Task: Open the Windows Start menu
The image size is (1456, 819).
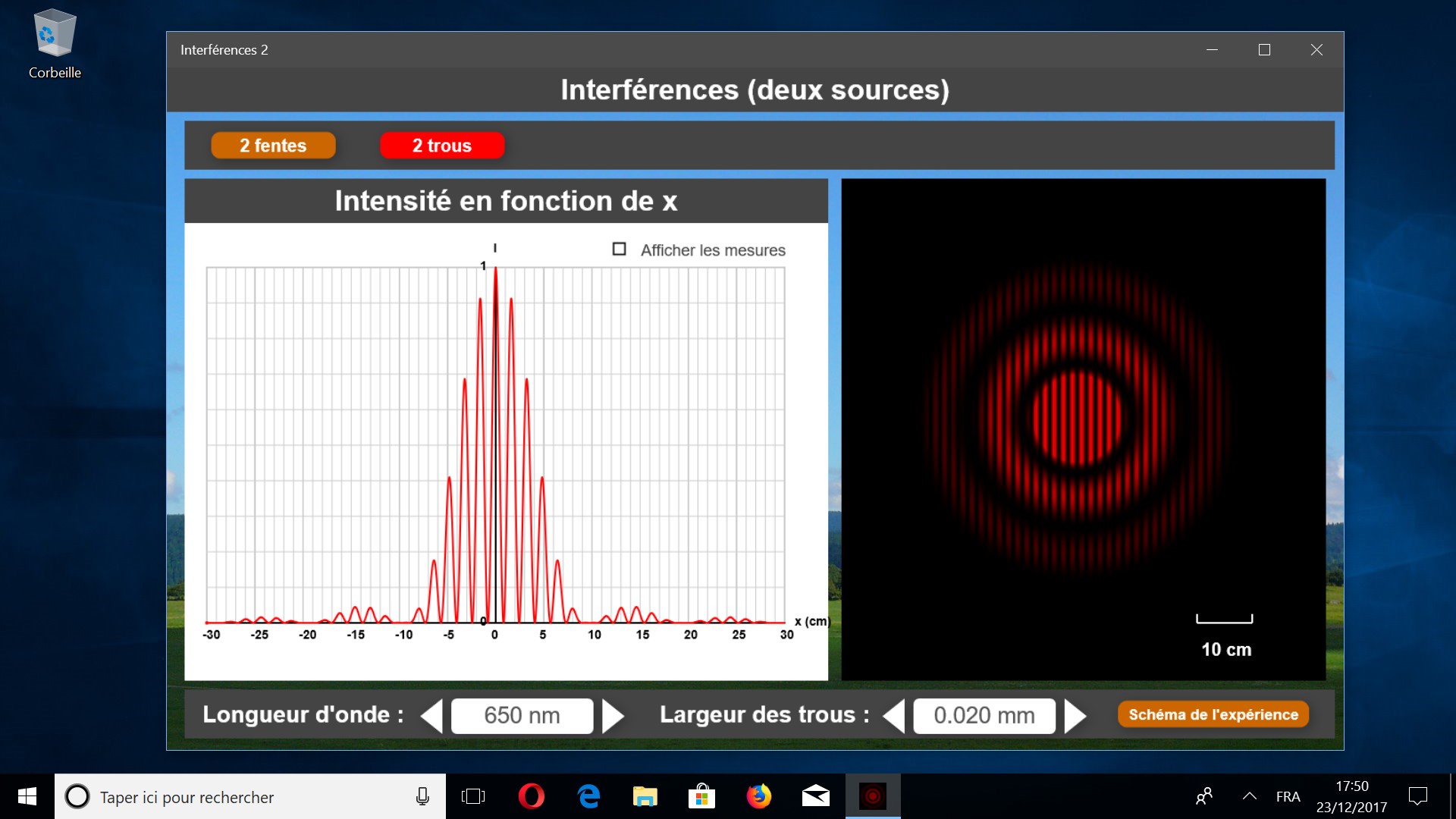Action: click(27, 796)
